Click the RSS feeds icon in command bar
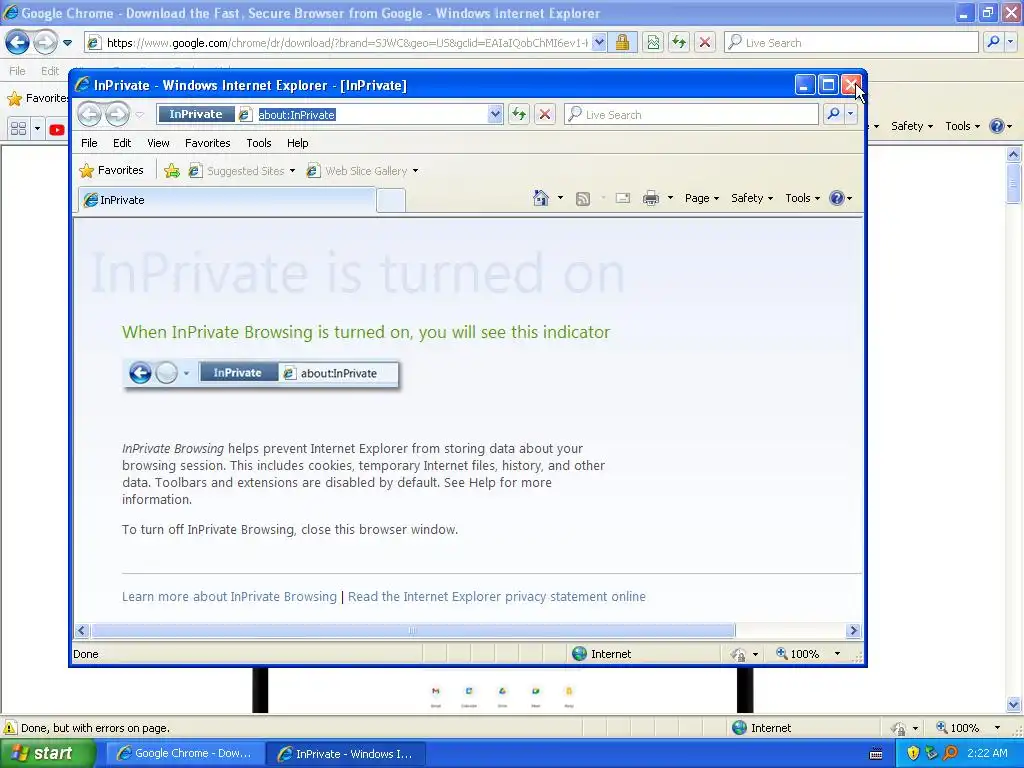The height and width of the screenshot is (768, 1024). pyautogui.click(x=583, y=198)
